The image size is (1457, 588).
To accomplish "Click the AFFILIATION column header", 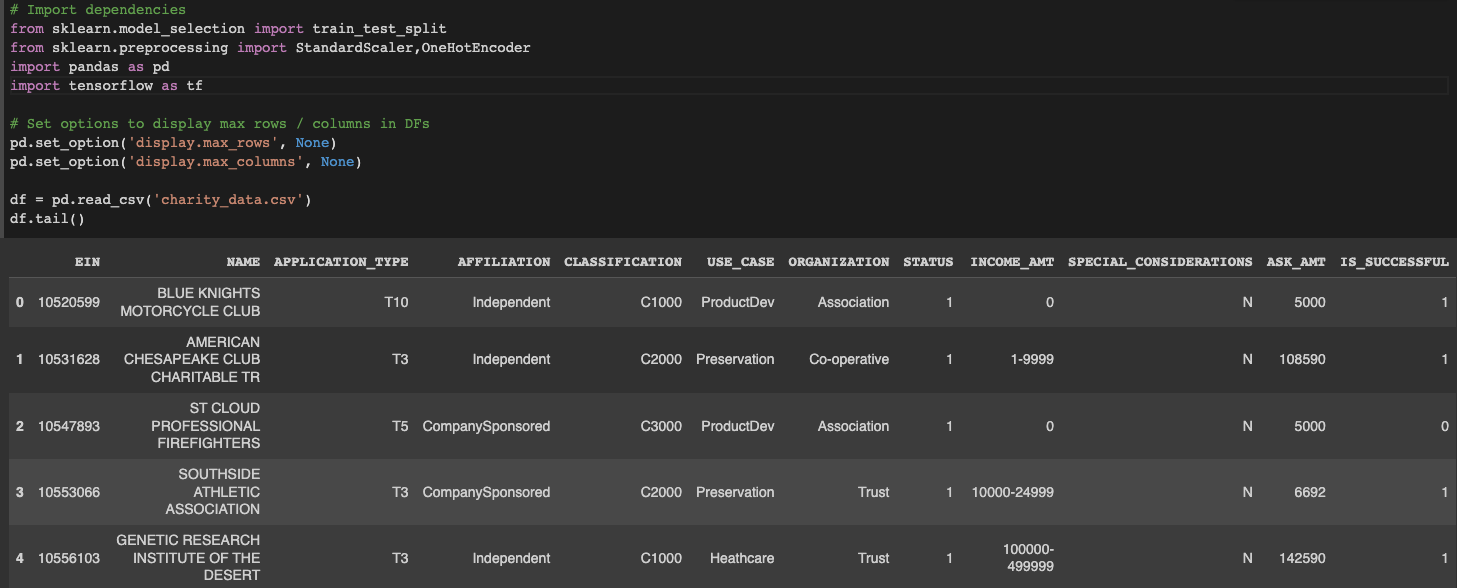I will [504, 262].
